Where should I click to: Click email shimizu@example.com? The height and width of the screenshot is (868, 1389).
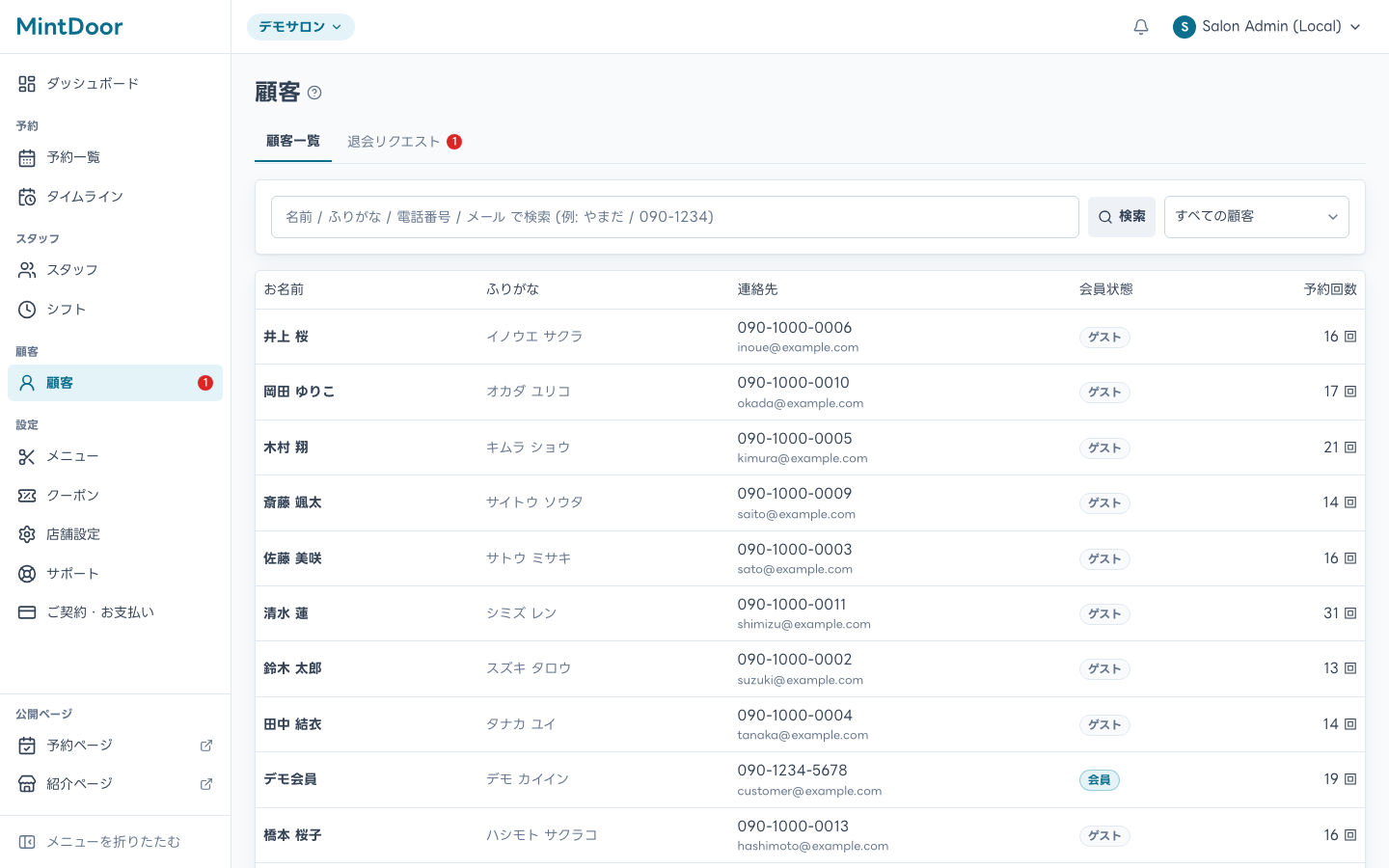tap(803, 625)
